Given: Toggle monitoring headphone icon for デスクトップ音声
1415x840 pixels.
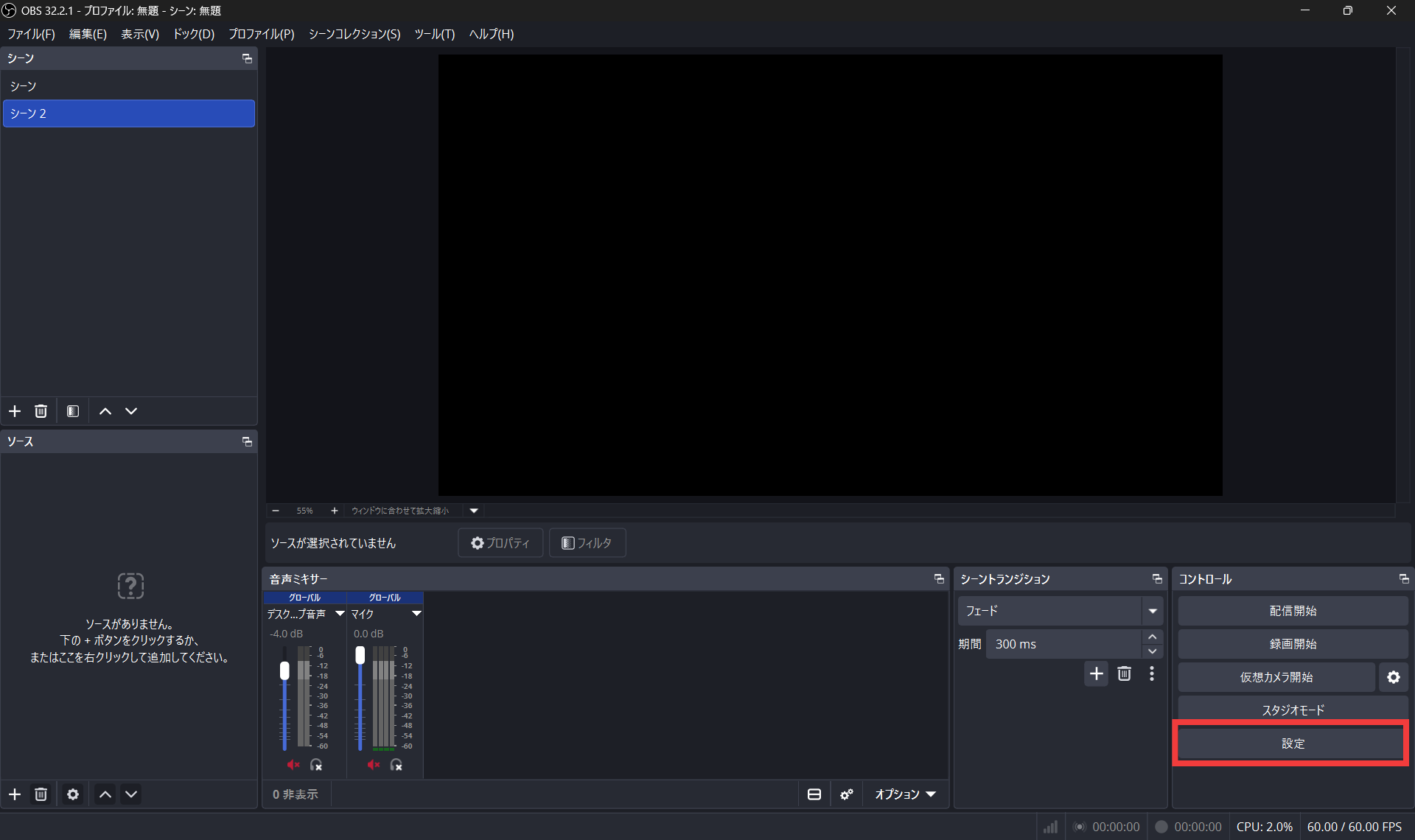Looking at the screenshot, I should (x=316, y=765).
